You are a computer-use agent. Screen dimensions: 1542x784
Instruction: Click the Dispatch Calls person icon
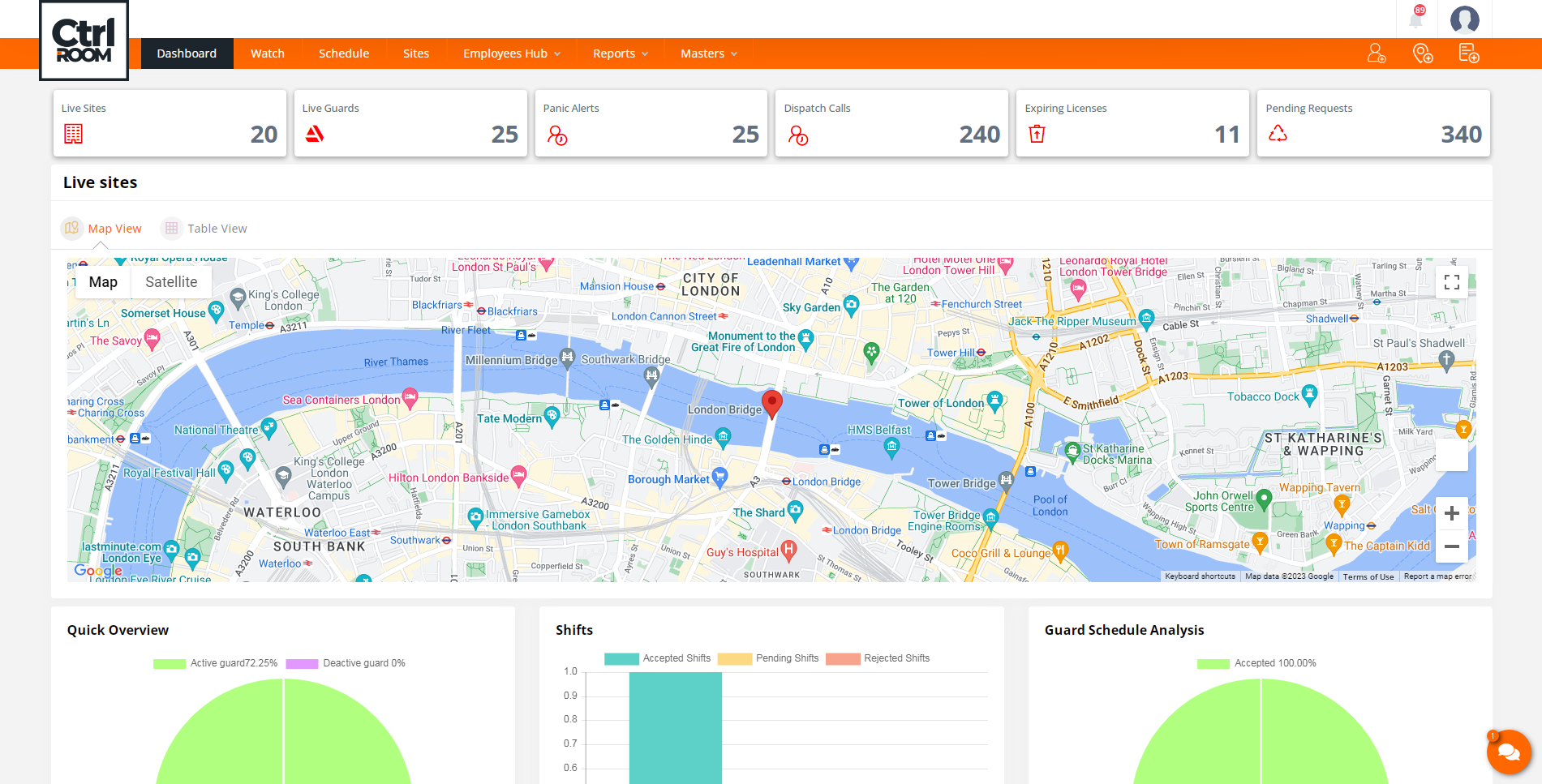pyautogui.click(x=798, y=135)
